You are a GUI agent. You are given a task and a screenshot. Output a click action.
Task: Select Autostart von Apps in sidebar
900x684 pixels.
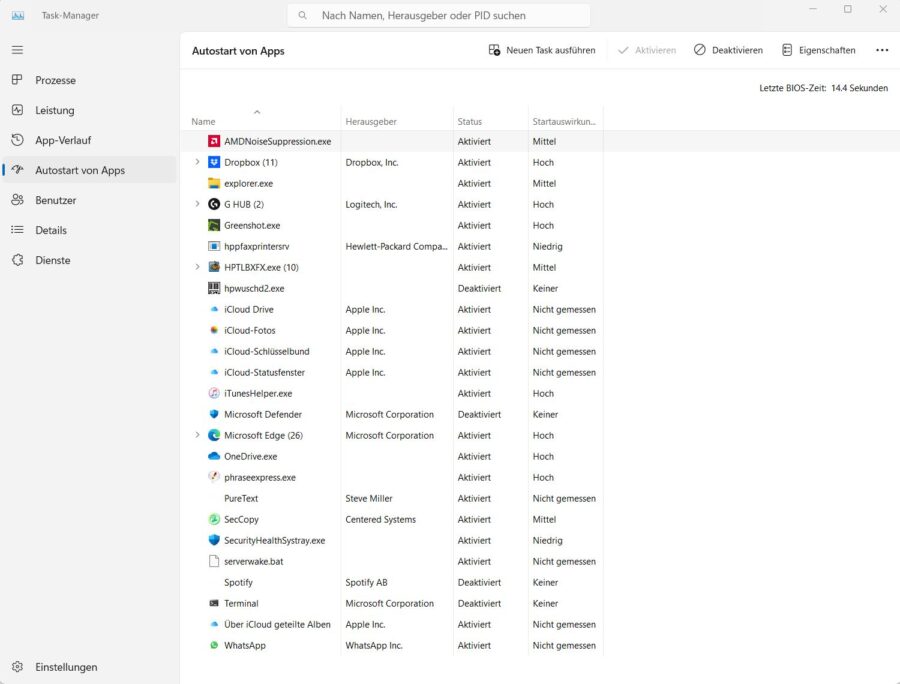pos(90,170)
